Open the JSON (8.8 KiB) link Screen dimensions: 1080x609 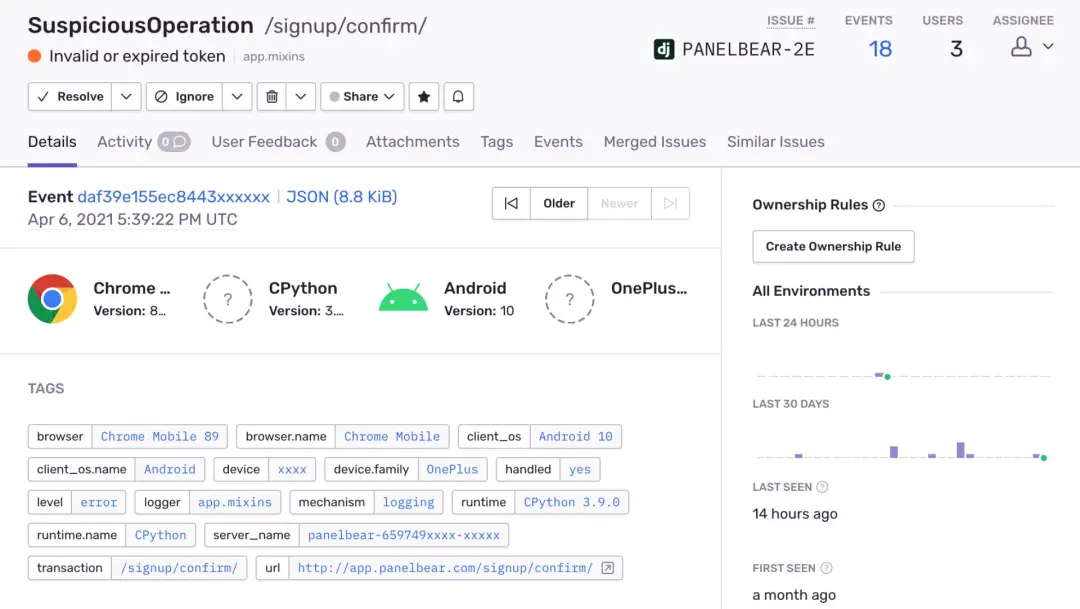(342, 197)
